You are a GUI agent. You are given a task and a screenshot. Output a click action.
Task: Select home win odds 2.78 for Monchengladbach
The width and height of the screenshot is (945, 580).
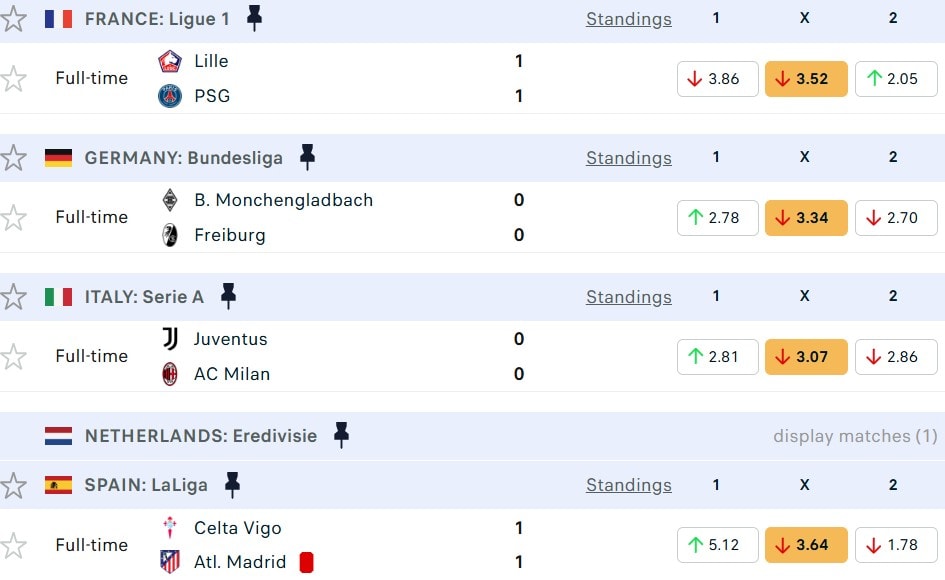(717, 218)
